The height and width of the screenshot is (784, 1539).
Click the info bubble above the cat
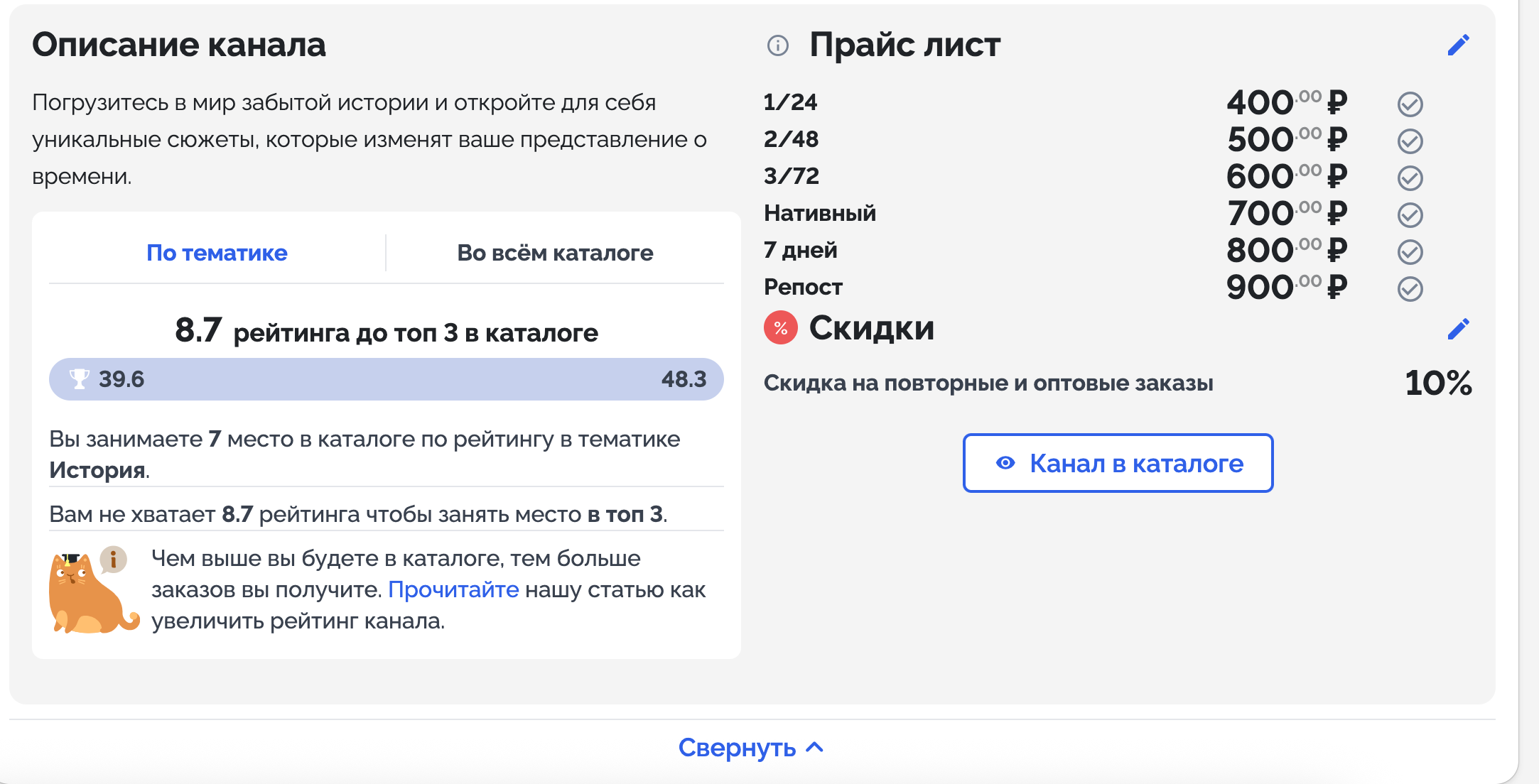point(114,560)
